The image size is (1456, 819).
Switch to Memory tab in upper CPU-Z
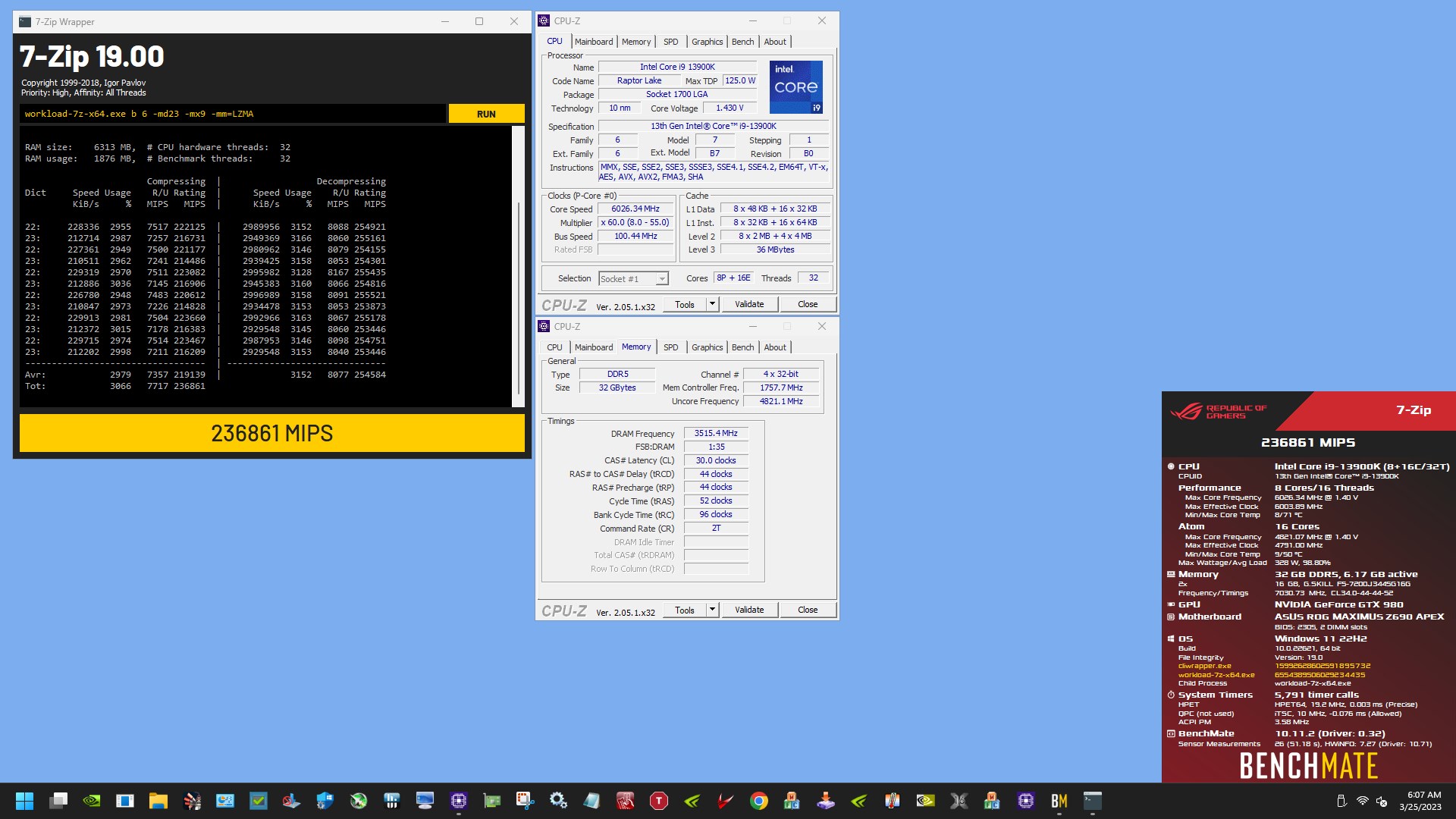636,42
